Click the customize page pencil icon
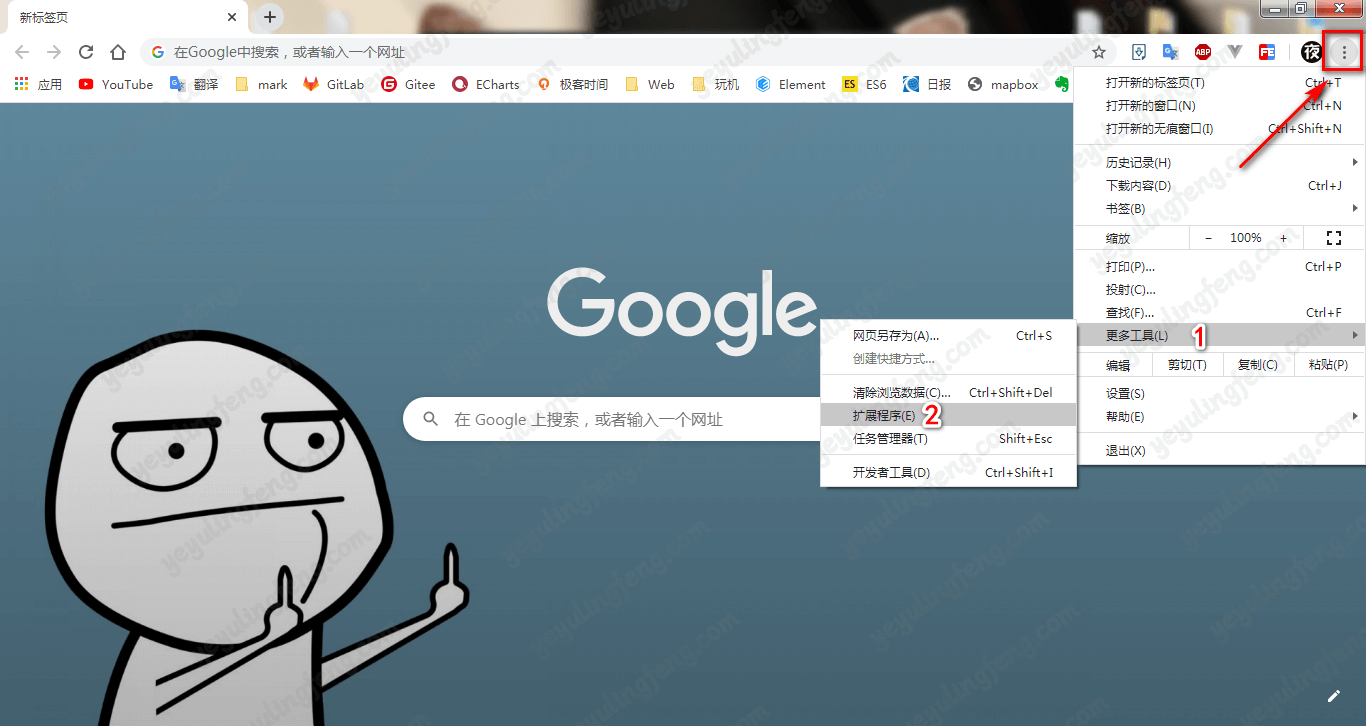 1333,695
